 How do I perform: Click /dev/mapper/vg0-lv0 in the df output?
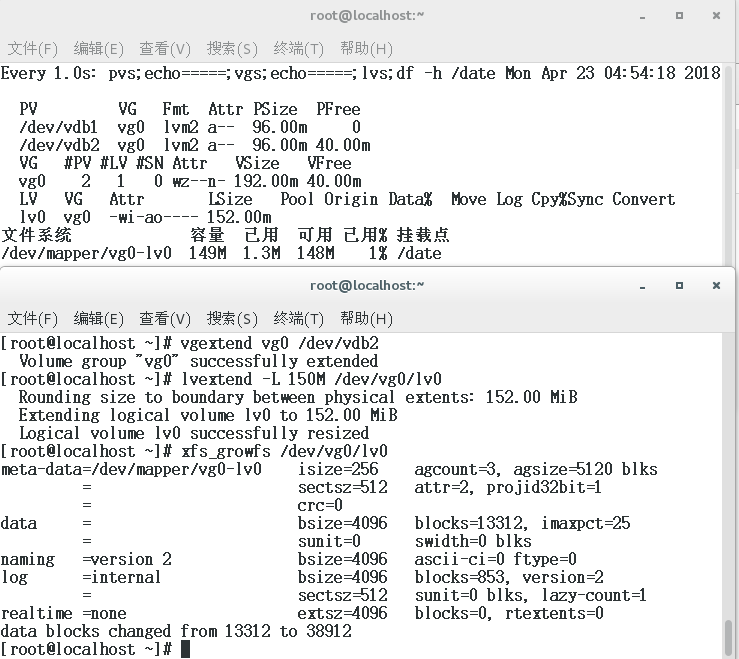pyautogui.click(x=86, y=254)
